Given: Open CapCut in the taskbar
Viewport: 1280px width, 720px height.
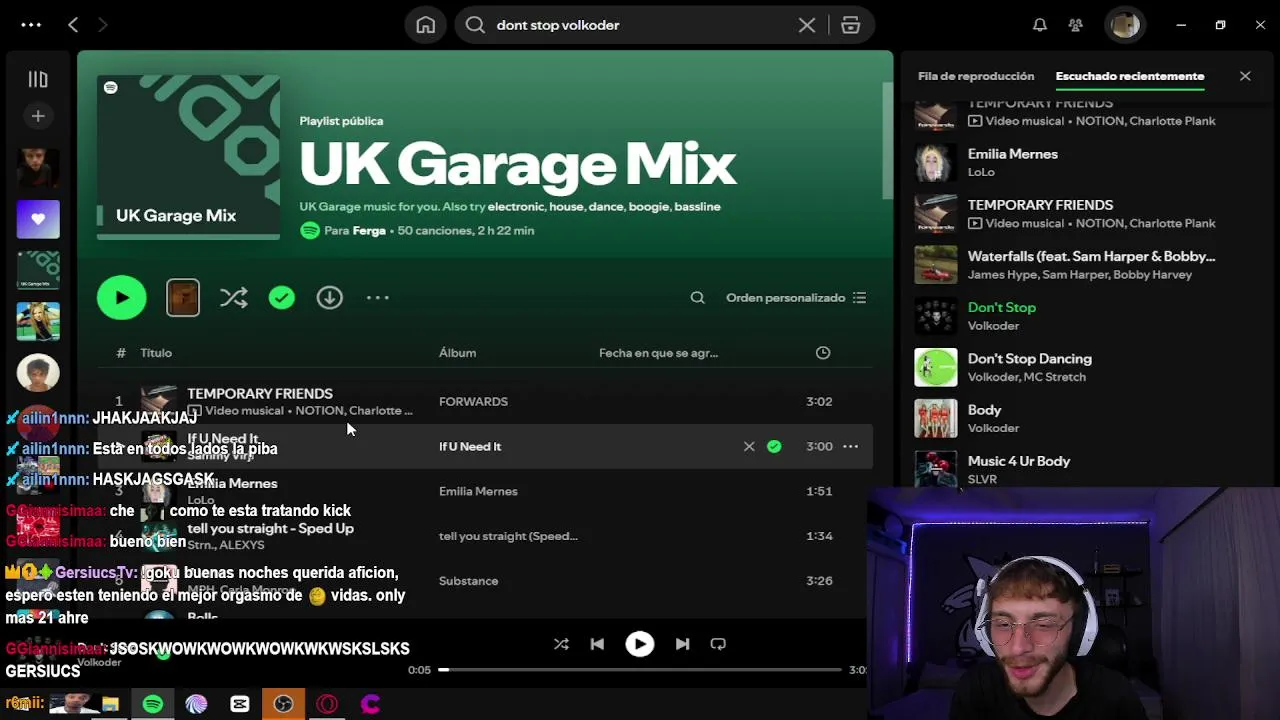Looking at the screenshot, I should click(x=240, y=704).
